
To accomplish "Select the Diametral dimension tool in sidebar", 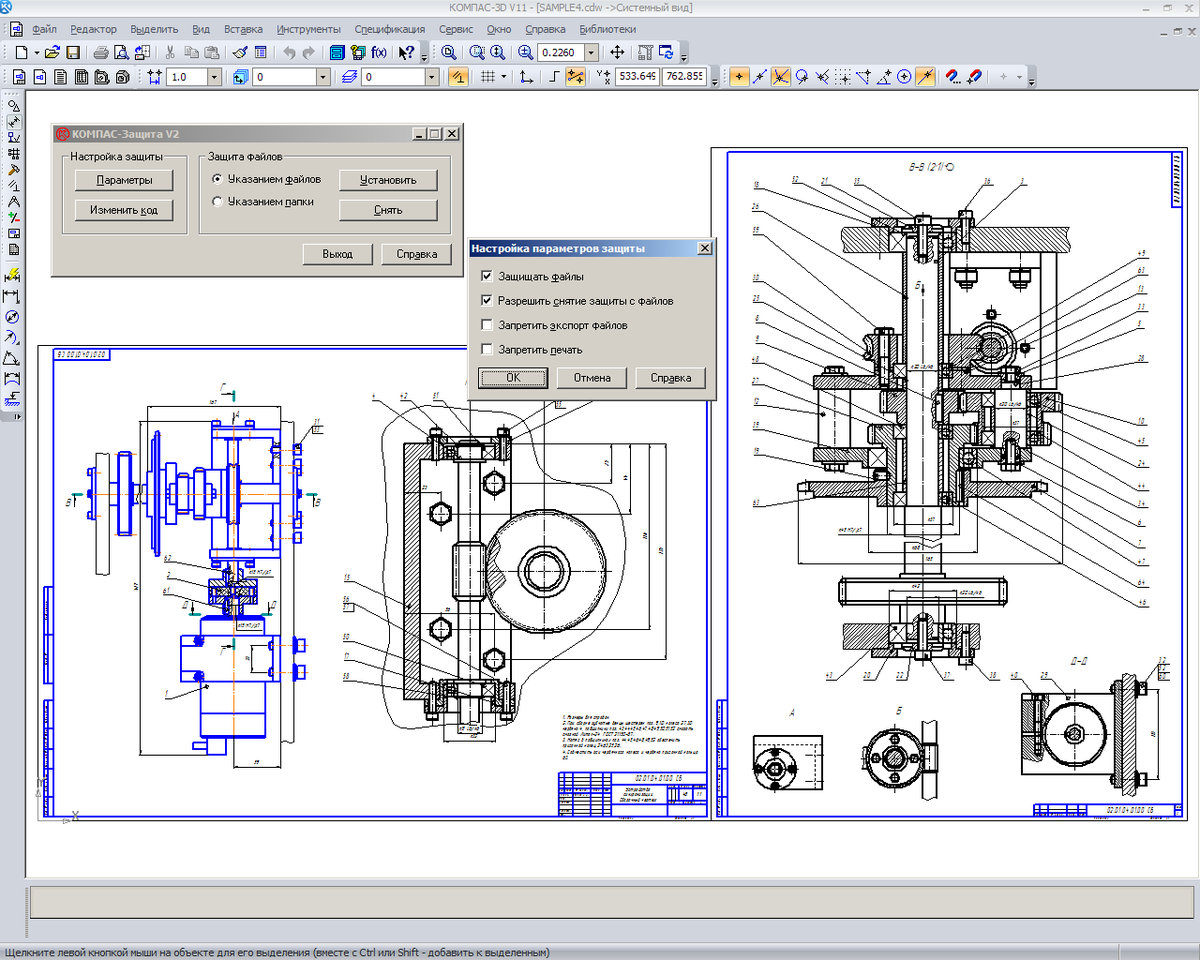I will pyautogui.click(x=13, y=317).
